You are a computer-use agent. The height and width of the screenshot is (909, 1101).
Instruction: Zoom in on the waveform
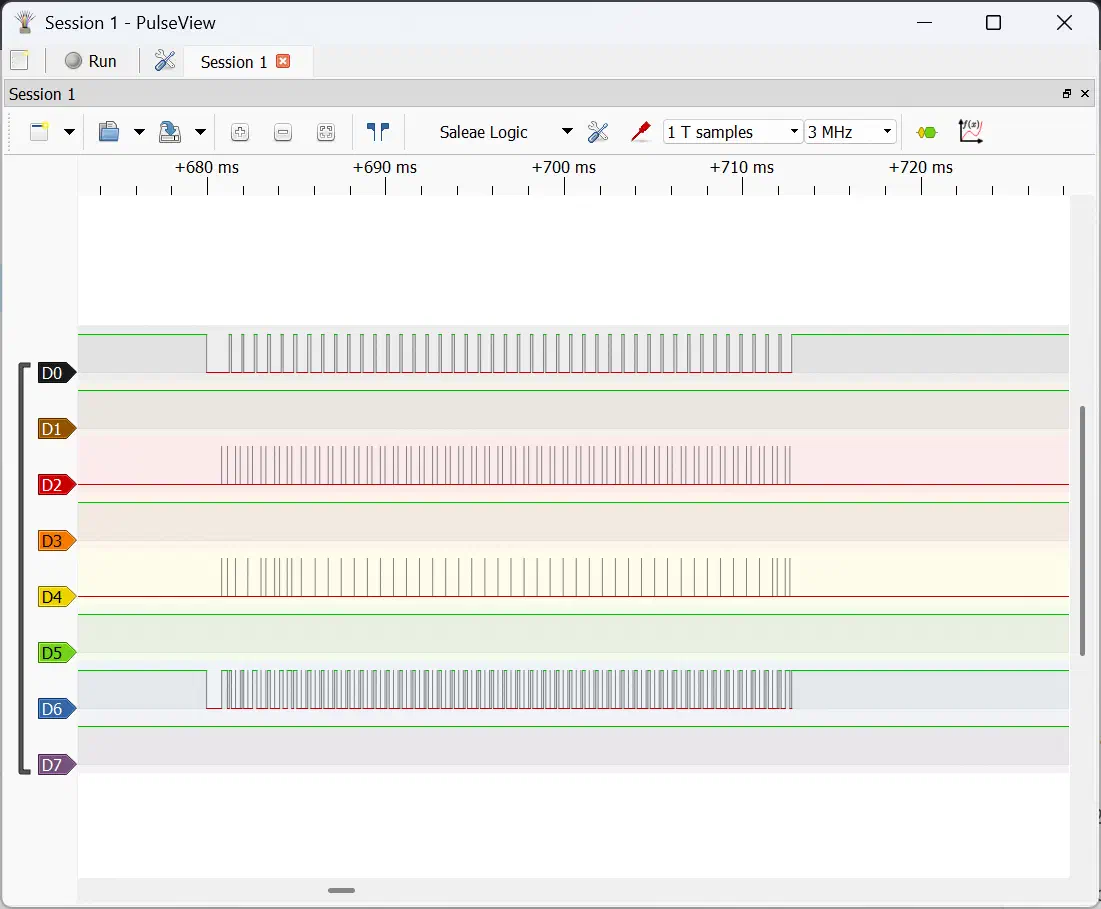(x=240, y=132)
